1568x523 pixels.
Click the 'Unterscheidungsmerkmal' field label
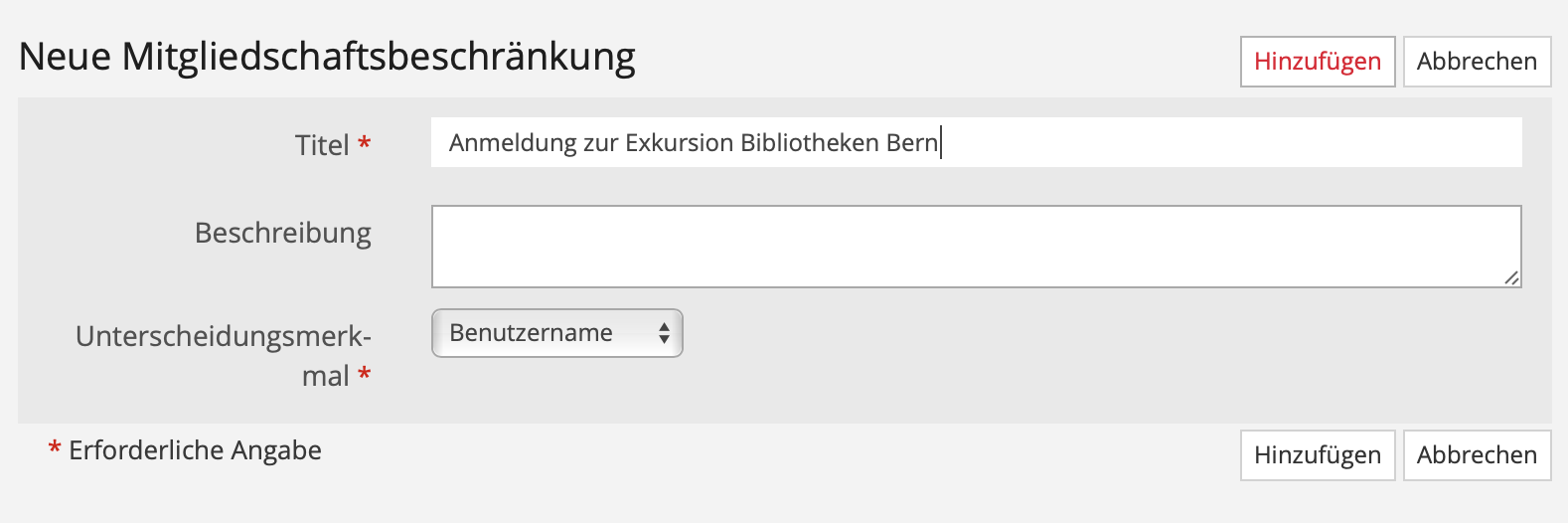click(x=224, y=337)
